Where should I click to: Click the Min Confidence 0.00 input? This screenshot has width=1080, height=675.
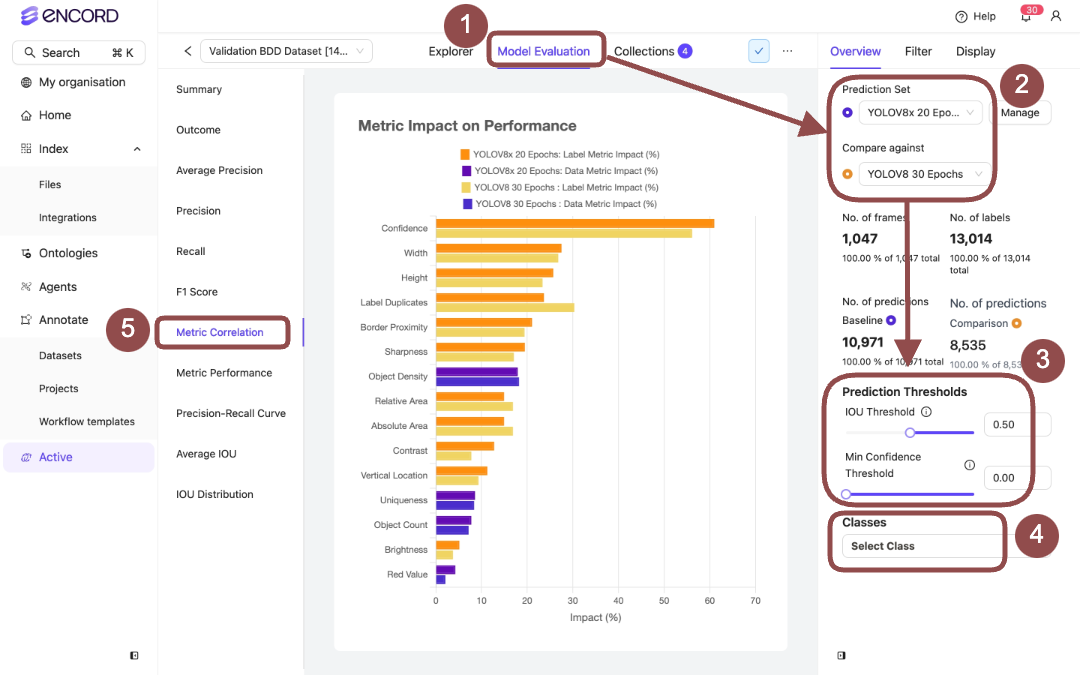[1017, 478]
